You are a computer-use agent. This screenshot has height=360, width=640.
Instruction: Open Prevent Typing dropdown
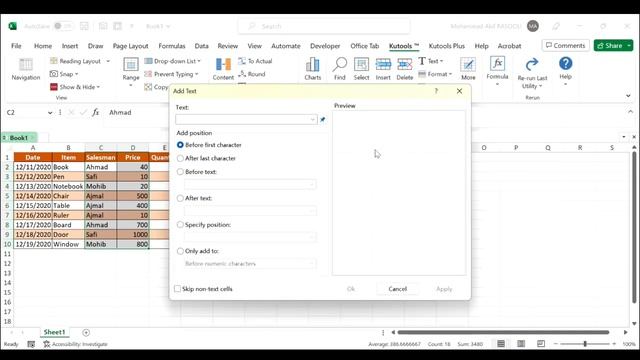(171, 74)
